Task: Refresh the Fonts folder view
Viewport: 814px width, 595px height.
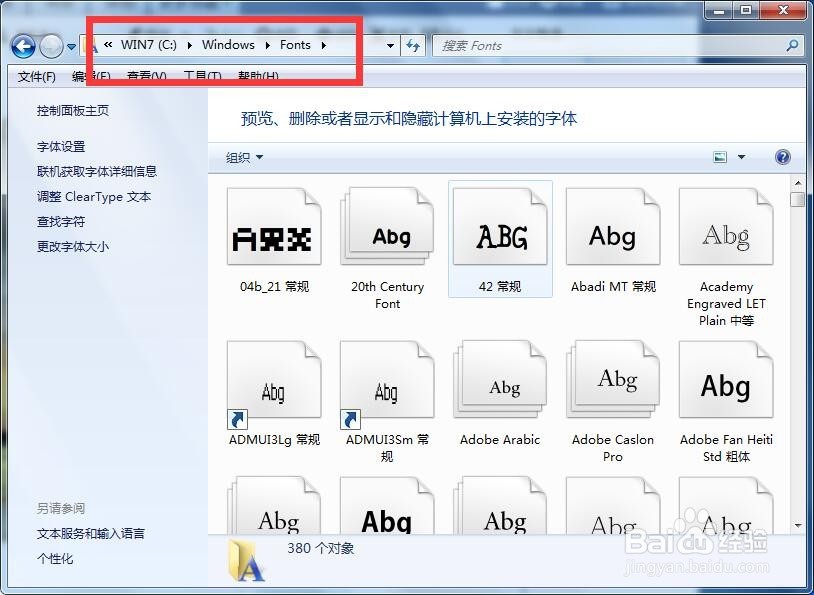Action: tap(413, 46)
